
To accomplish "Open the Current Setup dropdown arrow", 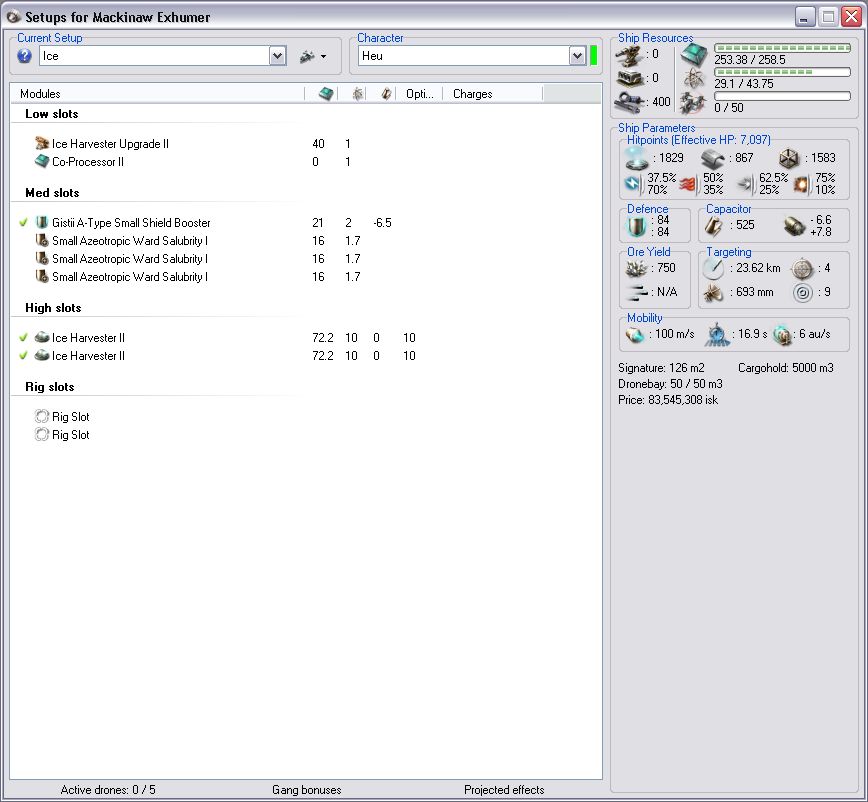I will coord(277,56).
